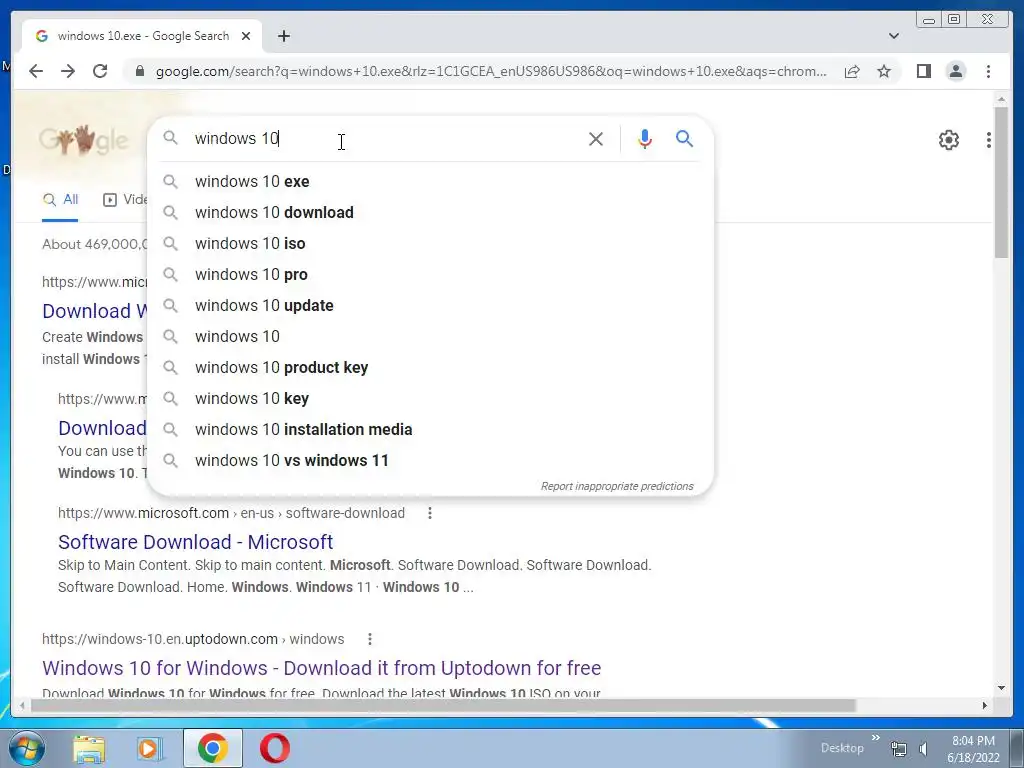The height and width of the screenshot is (768, 1024).
Task: Open the taskbar clock showing 8:04 PM
Action: tap(973, 749)
